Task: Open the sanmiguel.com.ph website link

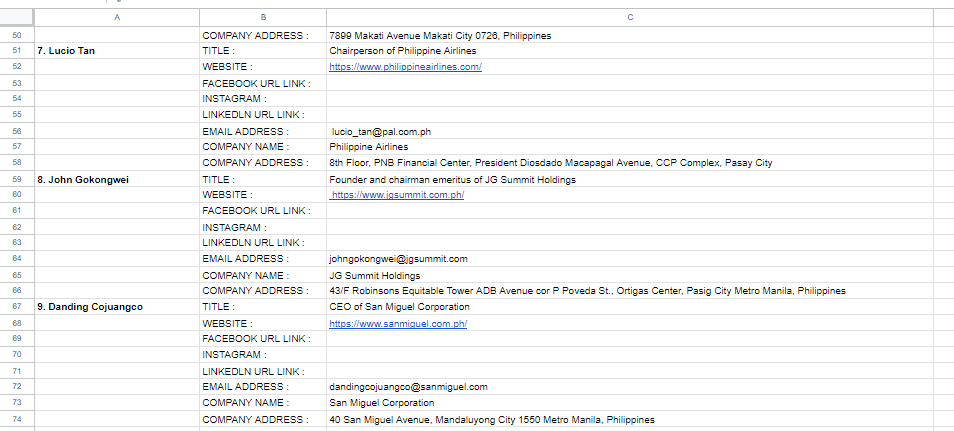Action: coord(398,324)
